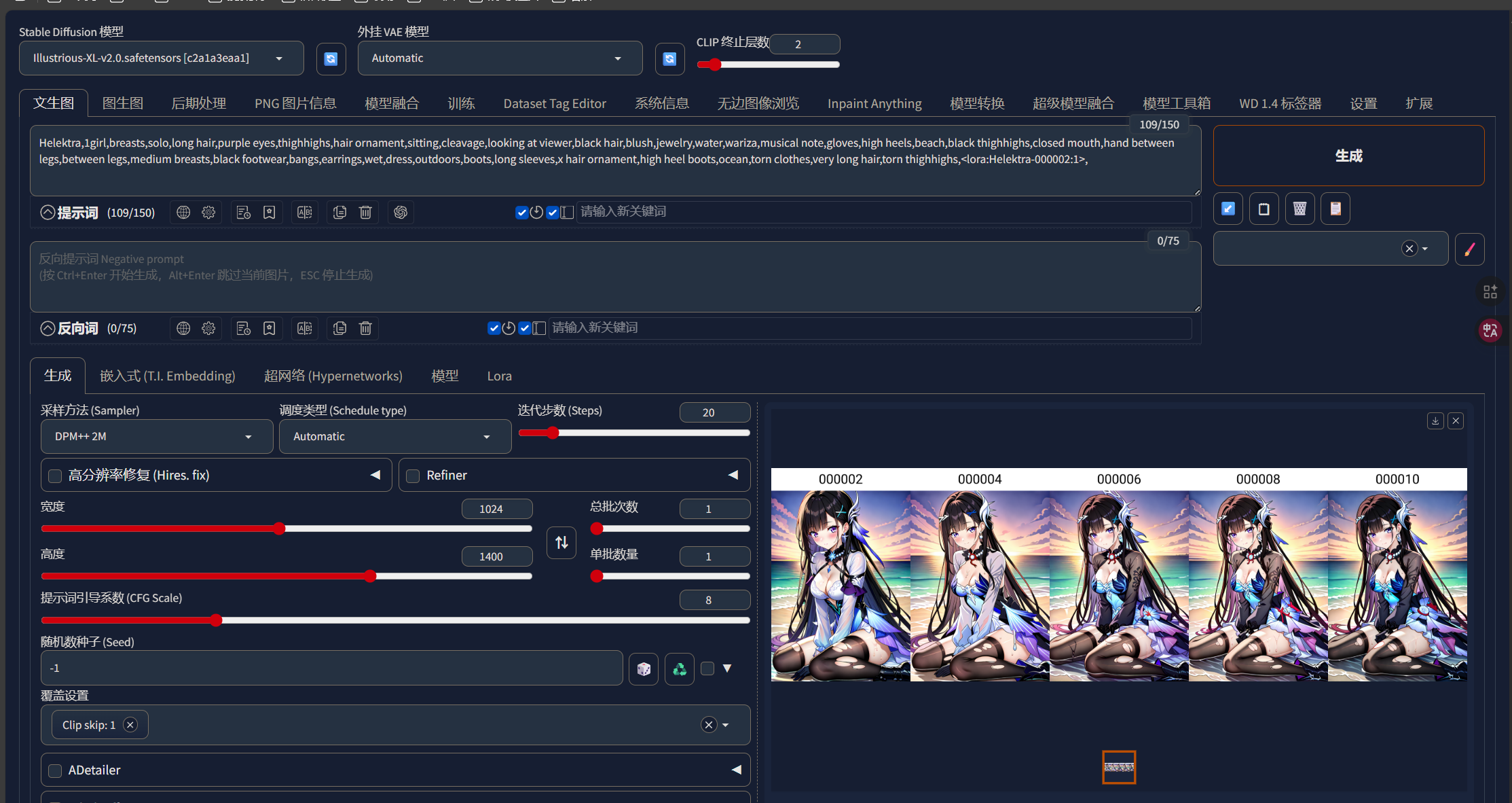Click the floating grid sparkle icon
The width and height of the screenshot is (1512, 803).
1490,291
